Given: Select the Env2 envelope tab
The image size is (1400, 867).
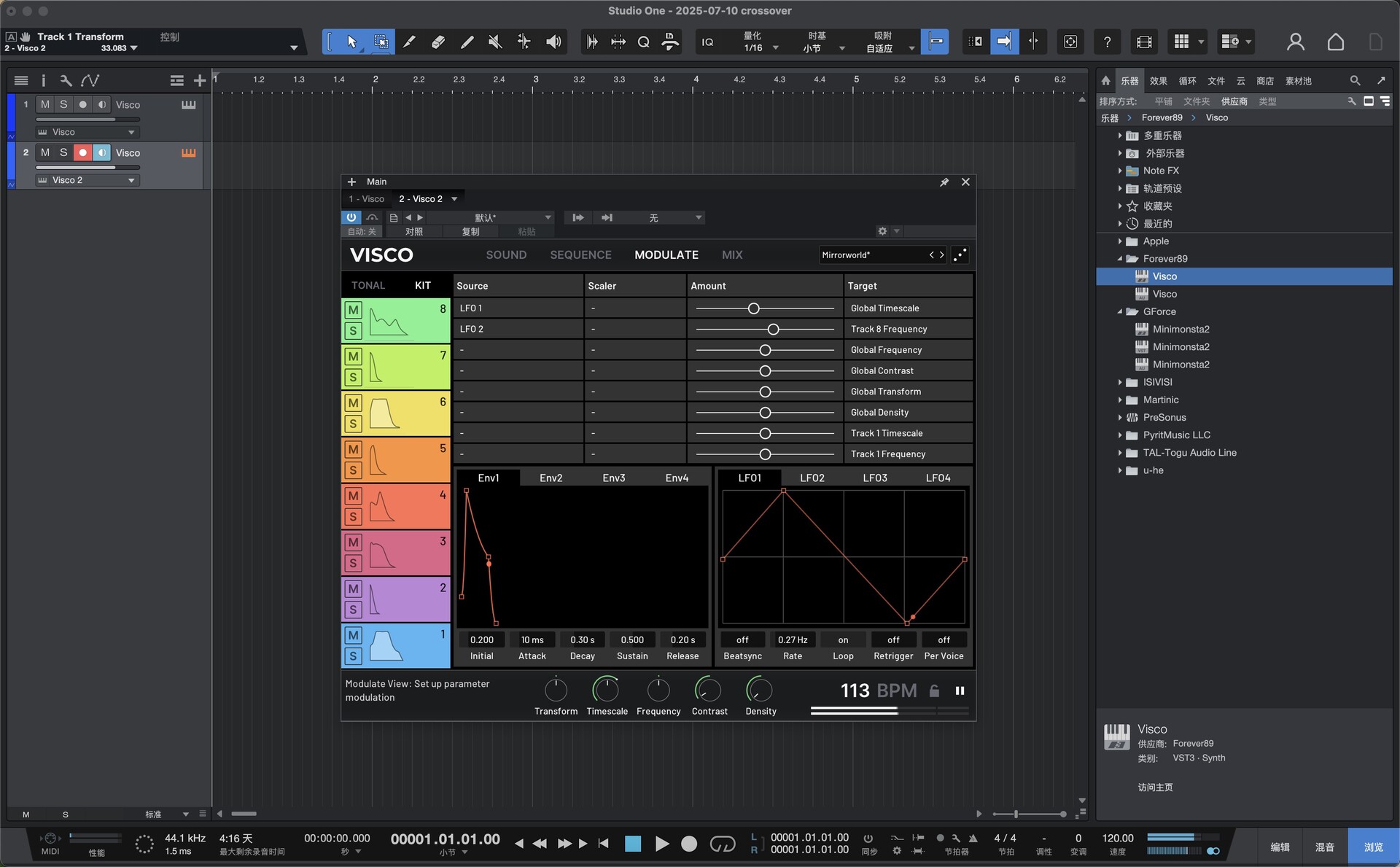Looking at the screenshot, I should (551, 478).
